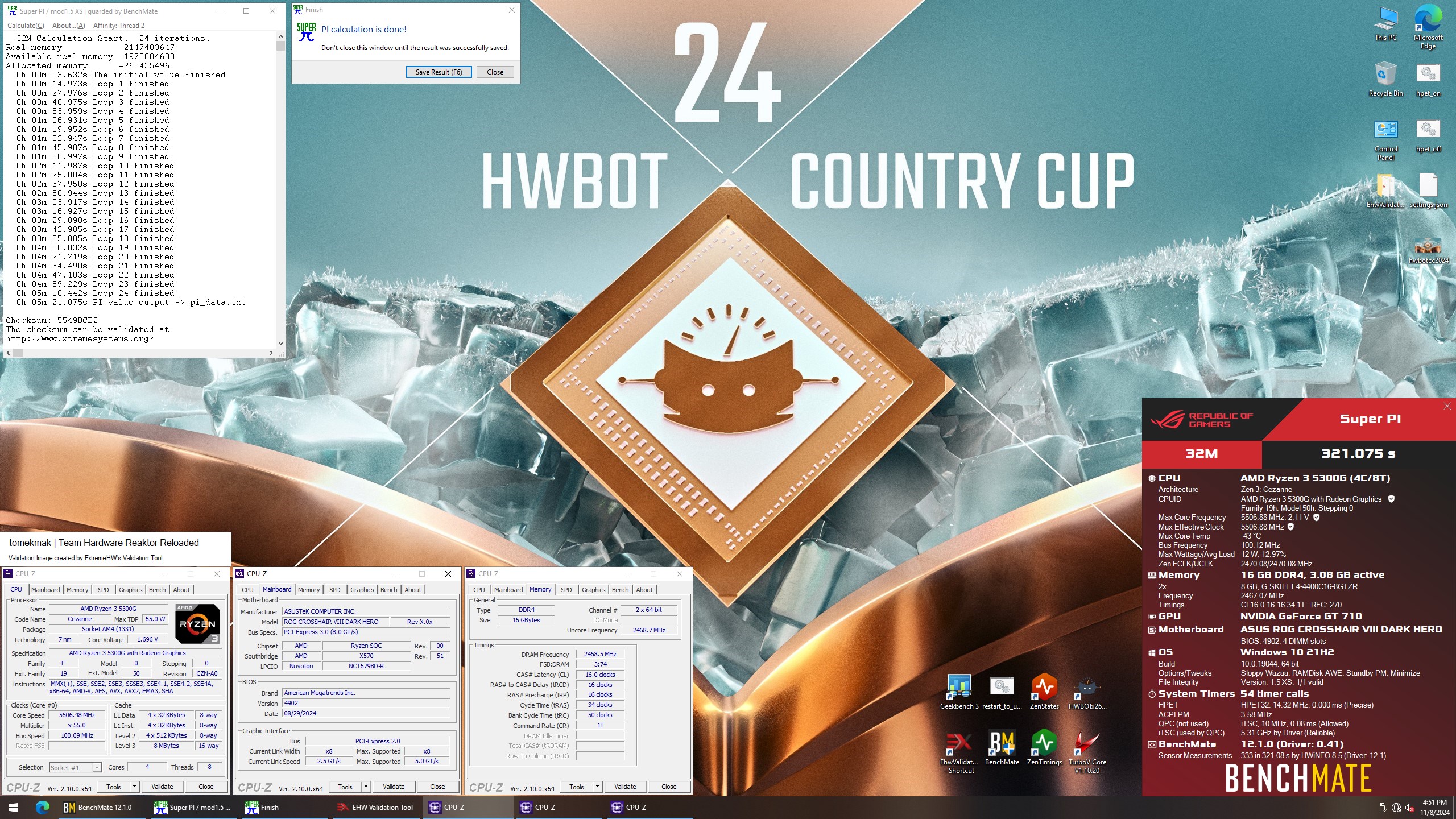
Task: Launch the BenchMate desktop shortcut
Action: coord(1002,747)
